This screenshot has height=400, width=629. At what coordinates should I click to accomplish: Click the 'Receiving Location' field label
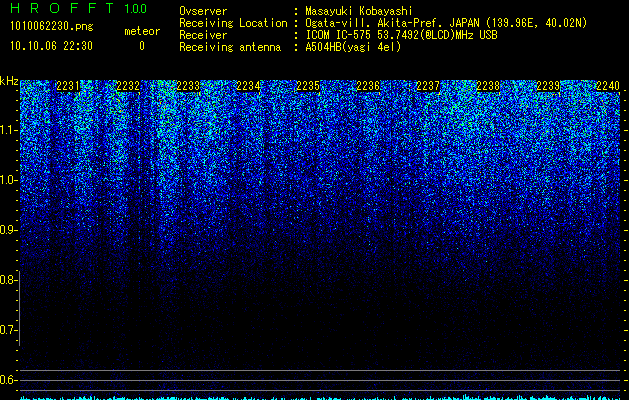click(x=233, y=23)
